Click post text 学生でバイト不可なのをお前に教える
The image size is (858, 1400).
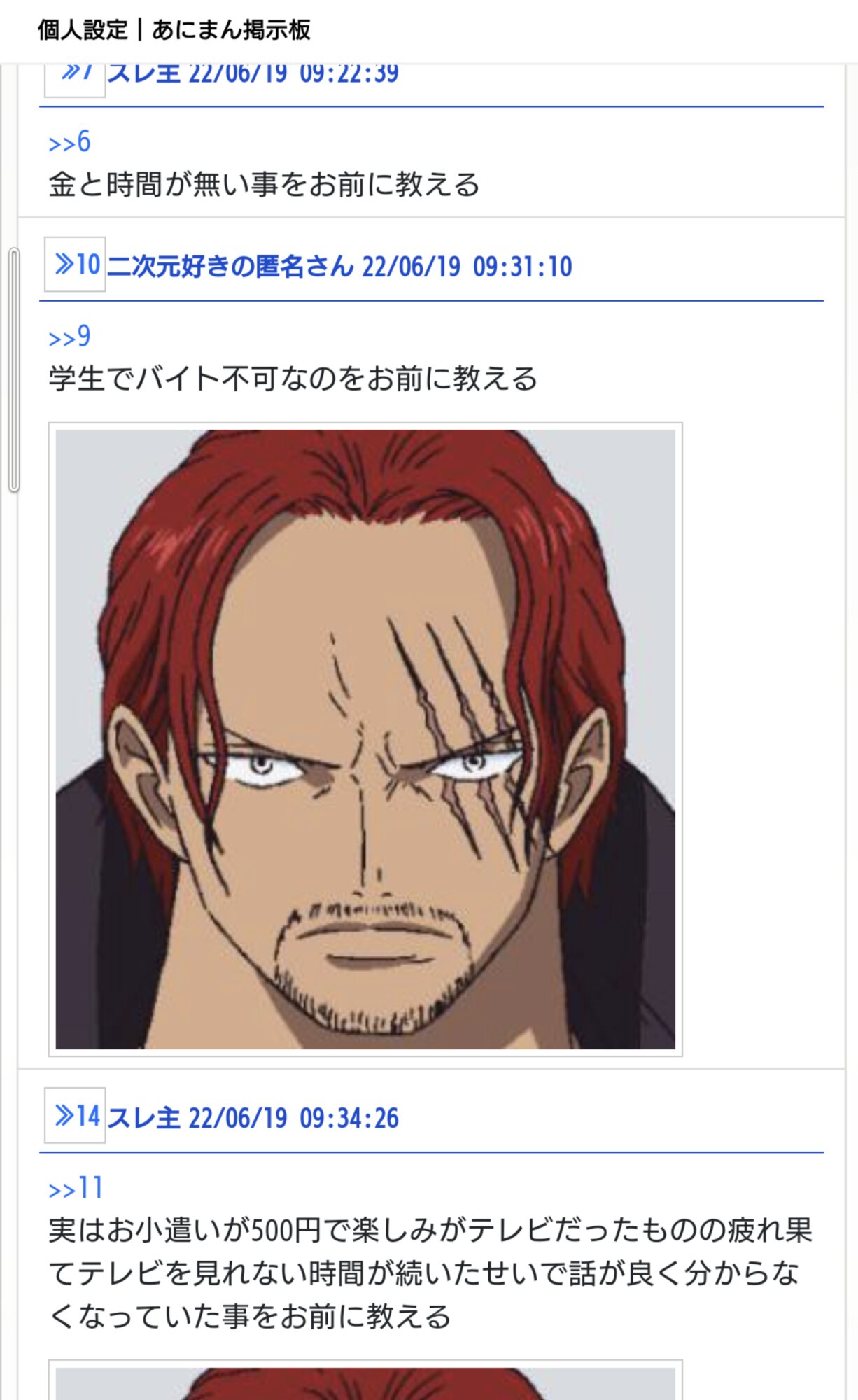(293, 379)
